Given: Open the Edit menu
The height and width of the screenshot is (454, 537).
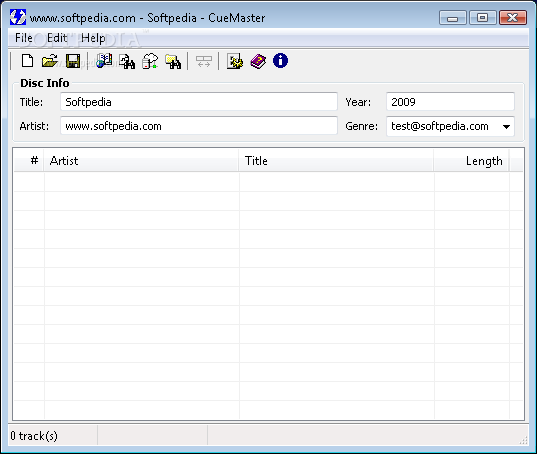Looking at the screenshot, I should coord(57,38).
